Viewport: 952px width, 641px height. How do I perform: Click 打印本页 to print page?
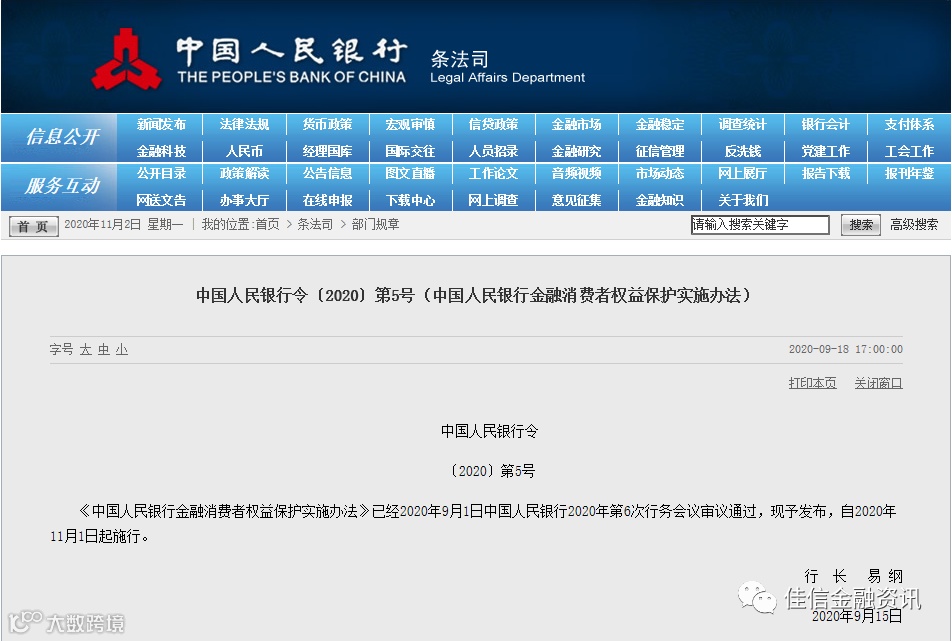pyautogui.click(x=812, y=383)
